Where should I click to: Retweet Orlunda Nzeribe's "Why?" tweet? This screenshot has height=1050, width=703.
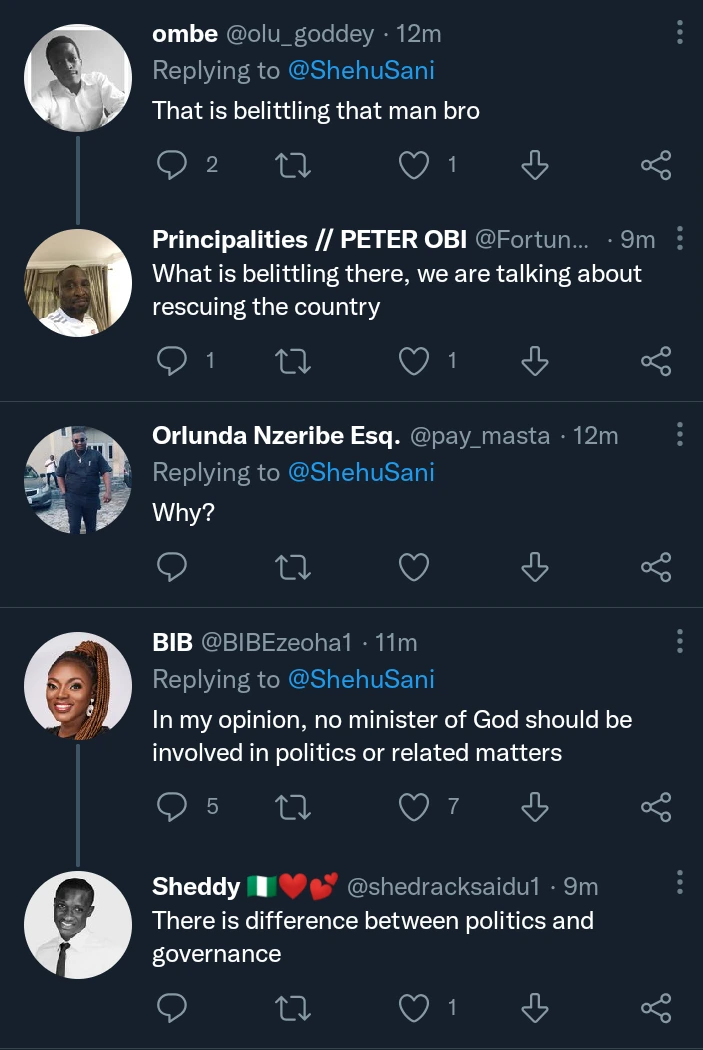[293, 567]
